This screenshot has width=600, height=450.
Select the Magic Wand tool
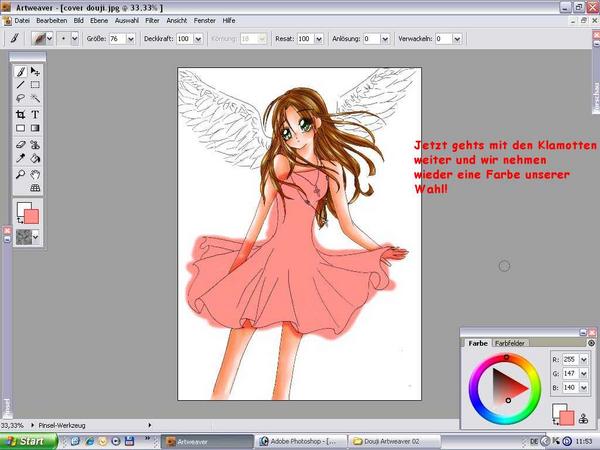click(35, 98)
